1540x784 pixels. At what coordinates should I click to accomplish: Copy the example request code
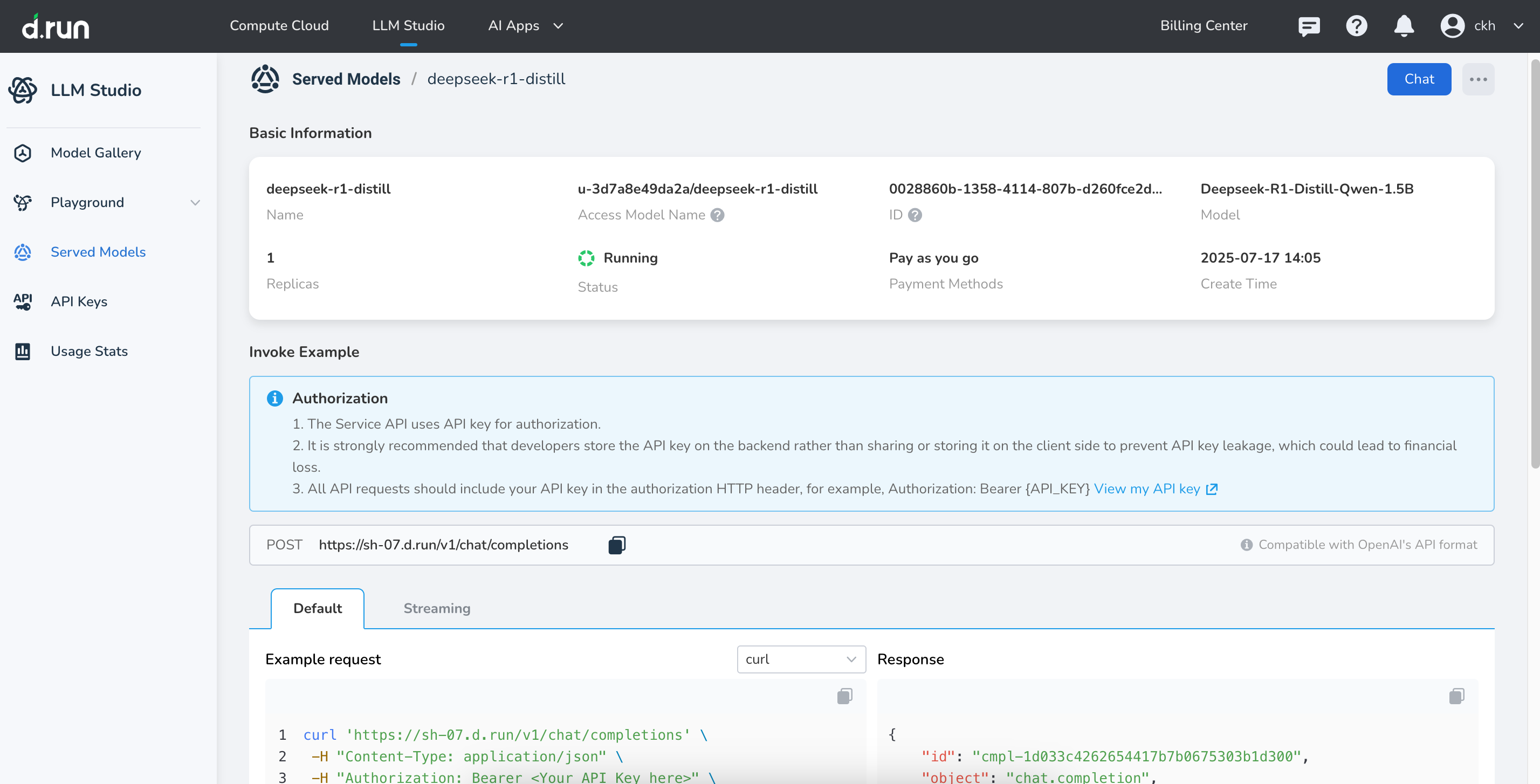point(844,696)
